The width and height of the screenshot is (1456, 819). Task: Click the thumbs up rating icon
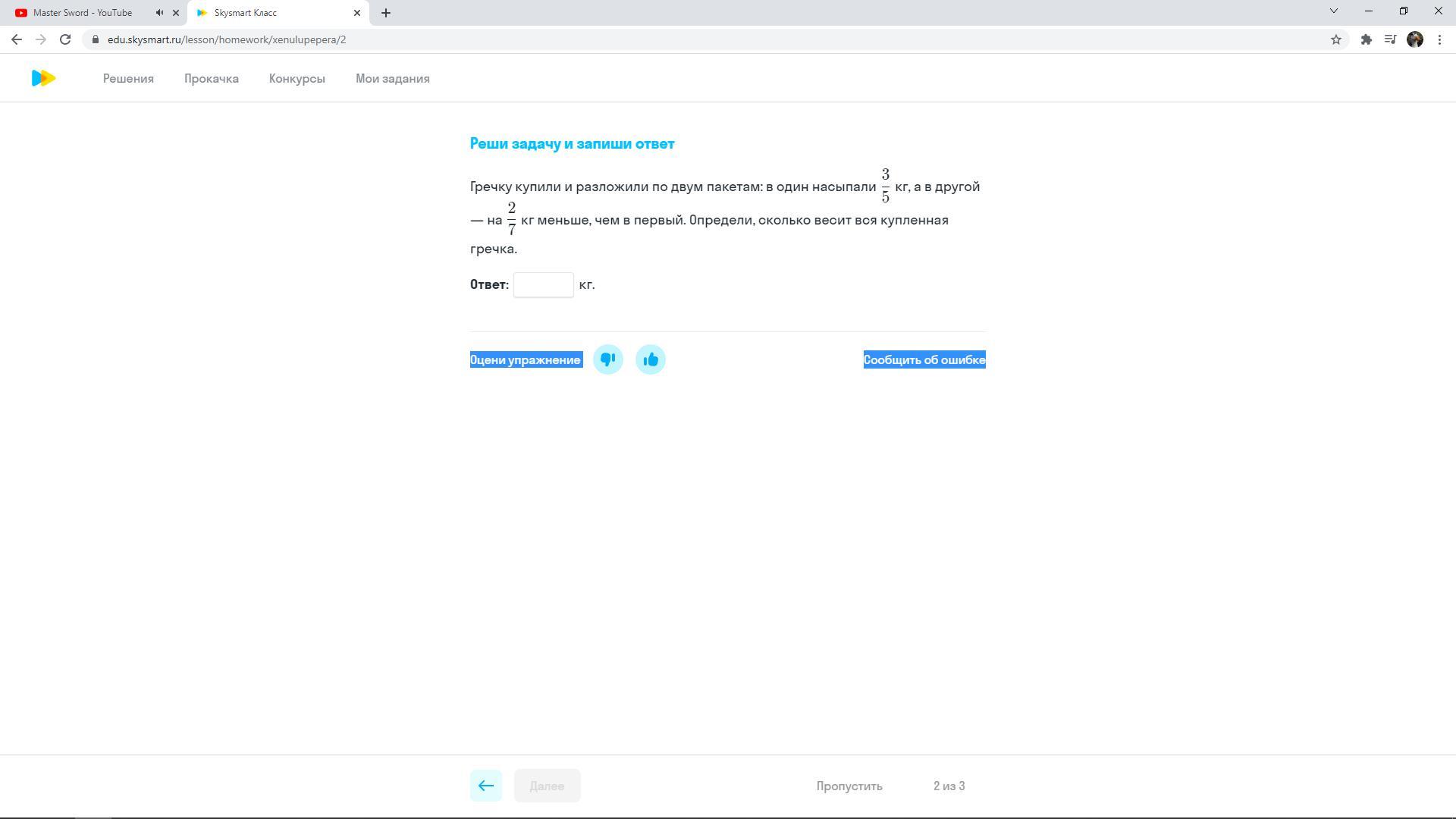coord(650,359)
